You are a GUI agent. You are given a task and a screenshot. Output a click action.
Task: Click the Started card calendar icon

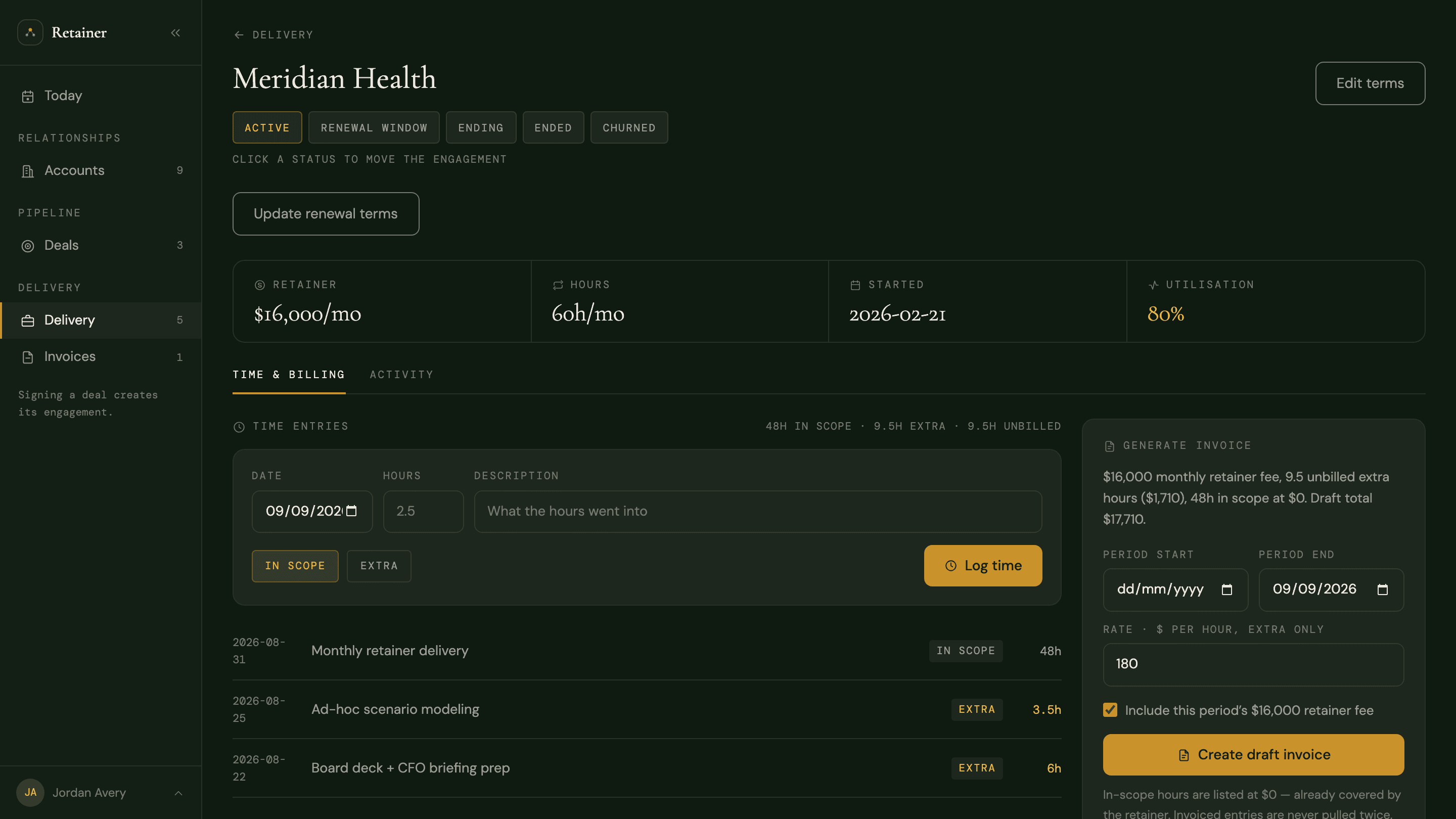coord(855,285)
